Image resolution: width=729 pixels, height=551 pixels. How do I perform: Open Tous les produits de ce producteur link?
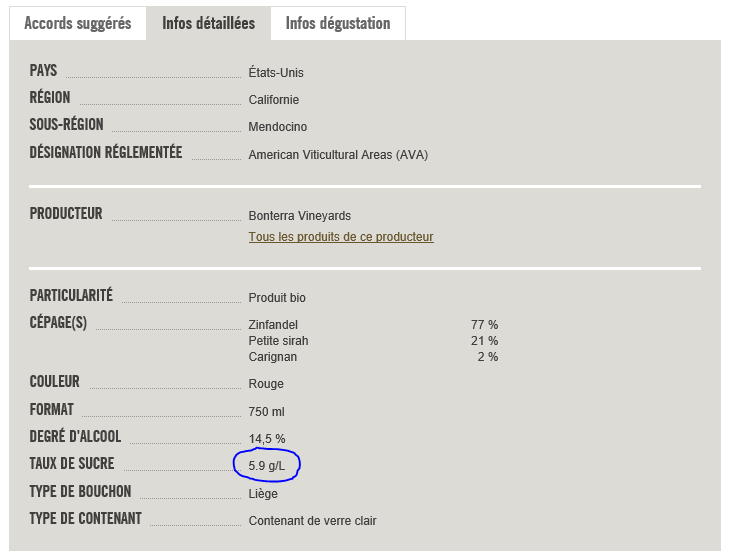coord(341,237)
